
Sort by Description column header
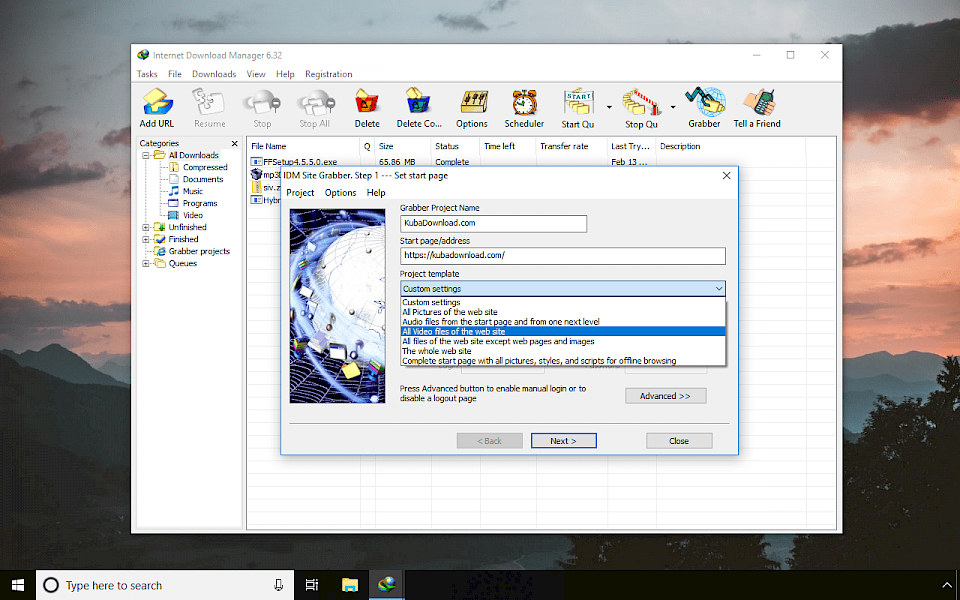(730, 146)
